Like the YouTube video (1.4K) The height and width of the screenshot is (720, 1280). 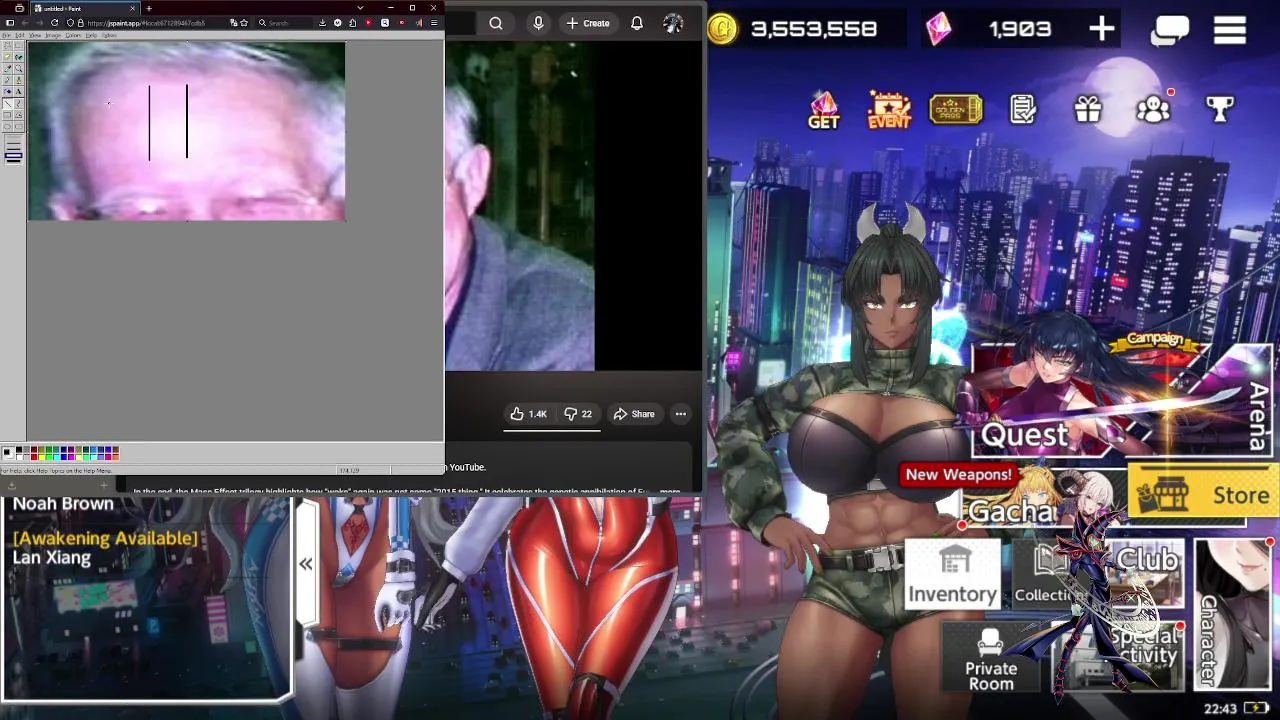529,414
